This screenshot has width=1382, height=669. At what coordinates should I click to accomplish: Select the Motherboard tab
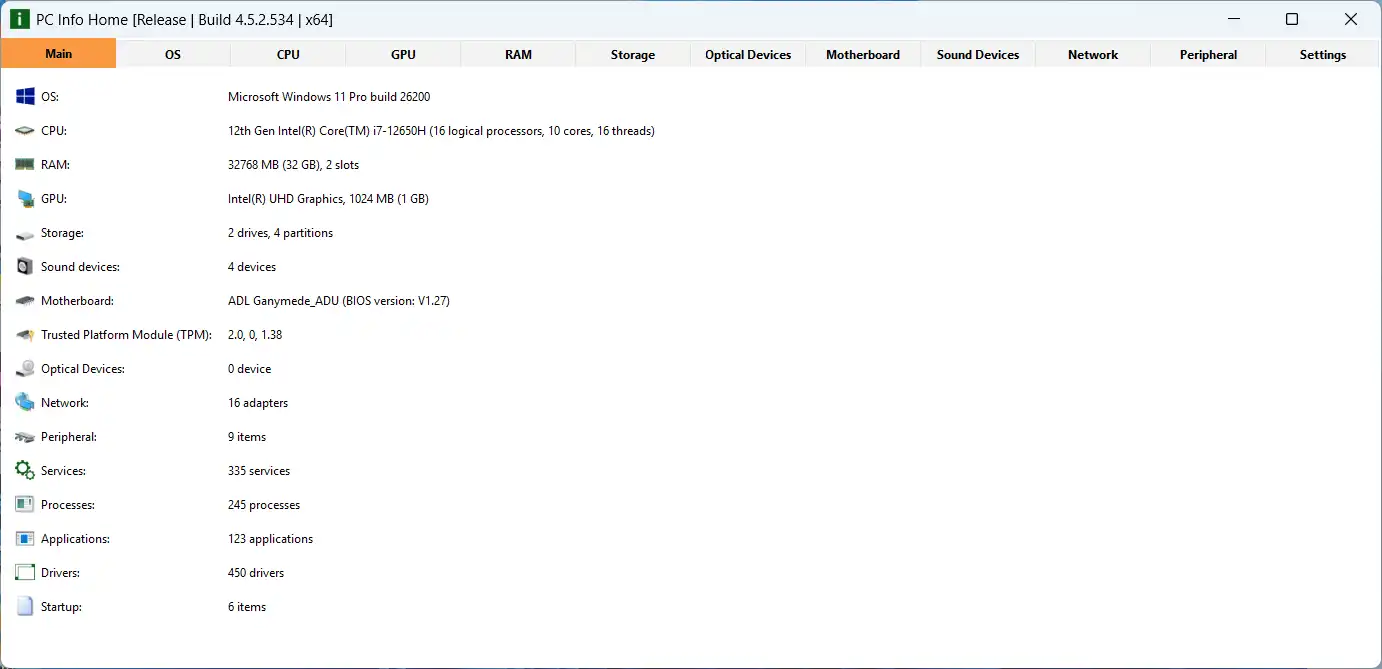863,55
